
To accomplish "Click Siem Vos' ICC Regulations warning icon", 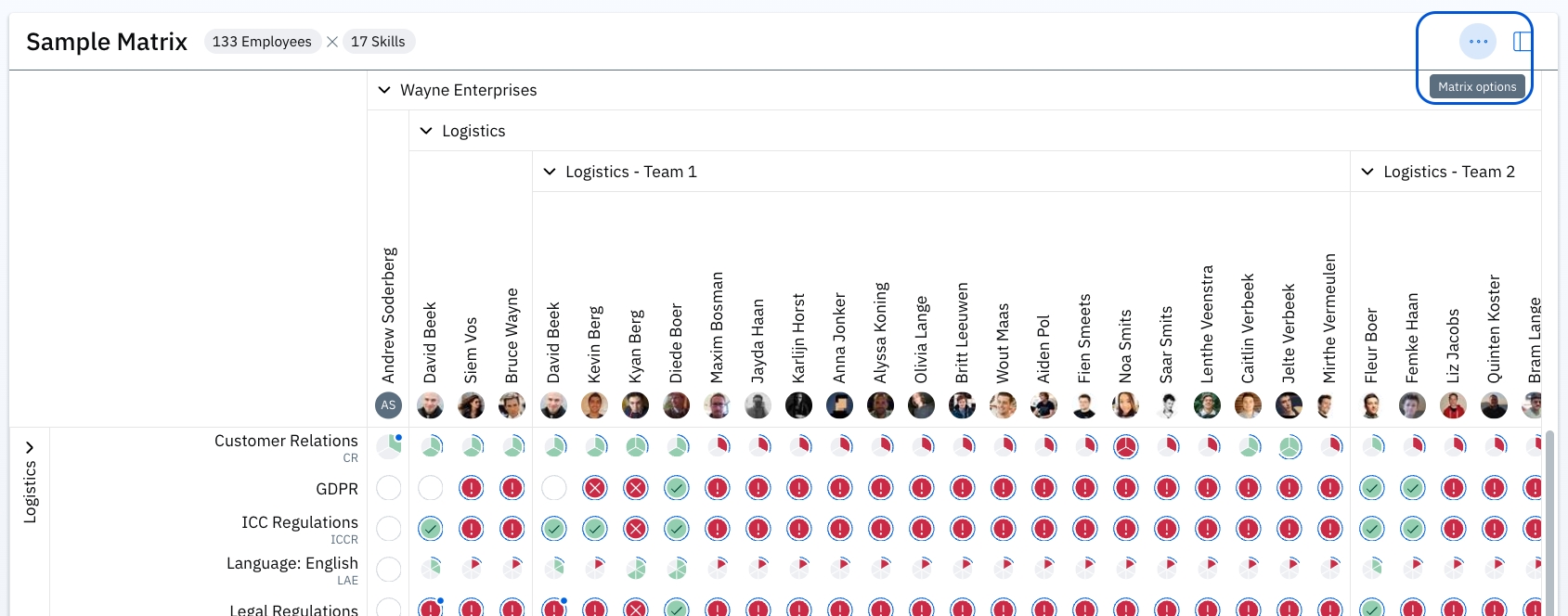I will coord(471,529).
